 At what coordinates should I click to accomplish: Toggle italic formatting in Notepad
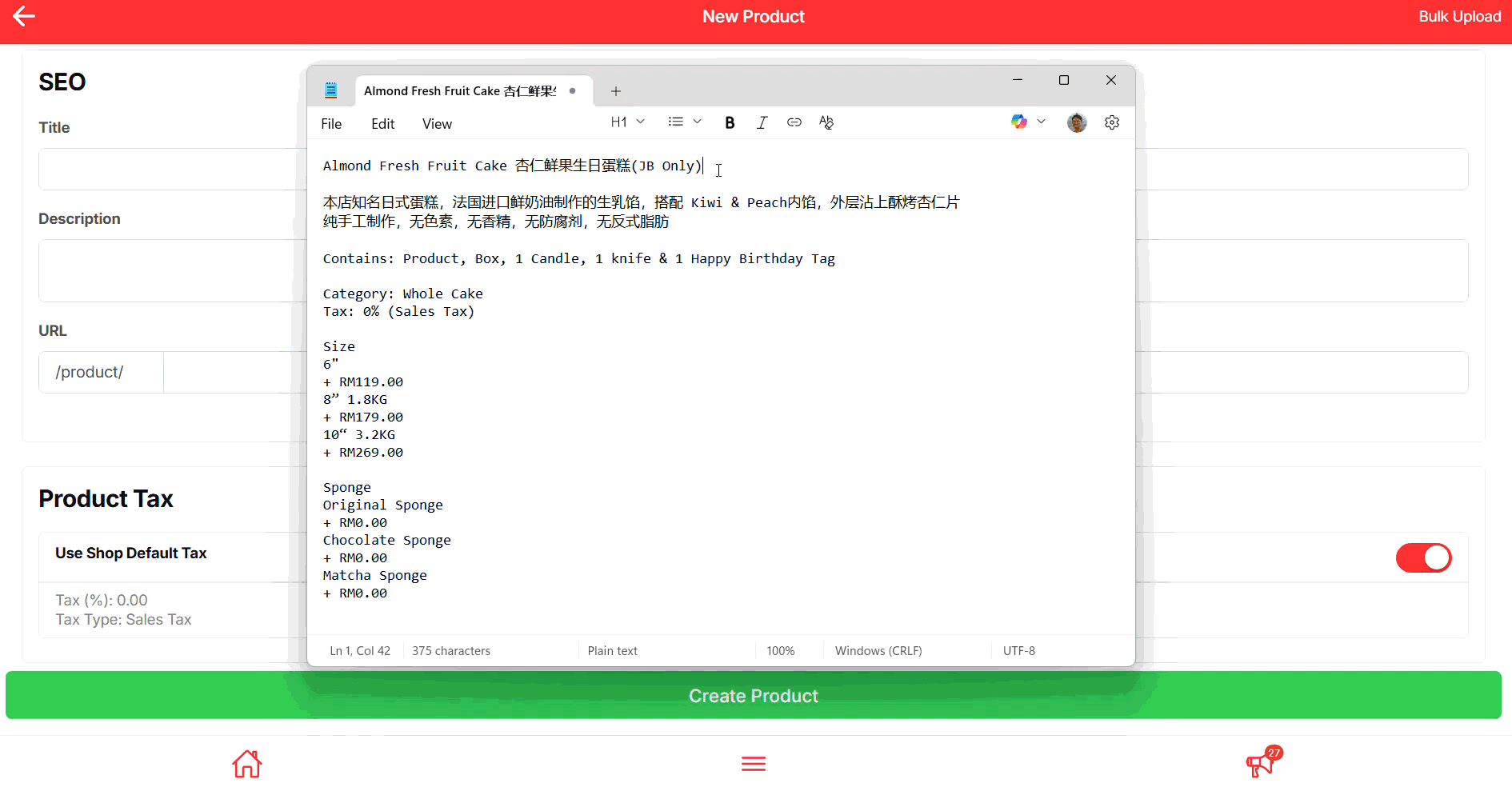tap(762, 122)
